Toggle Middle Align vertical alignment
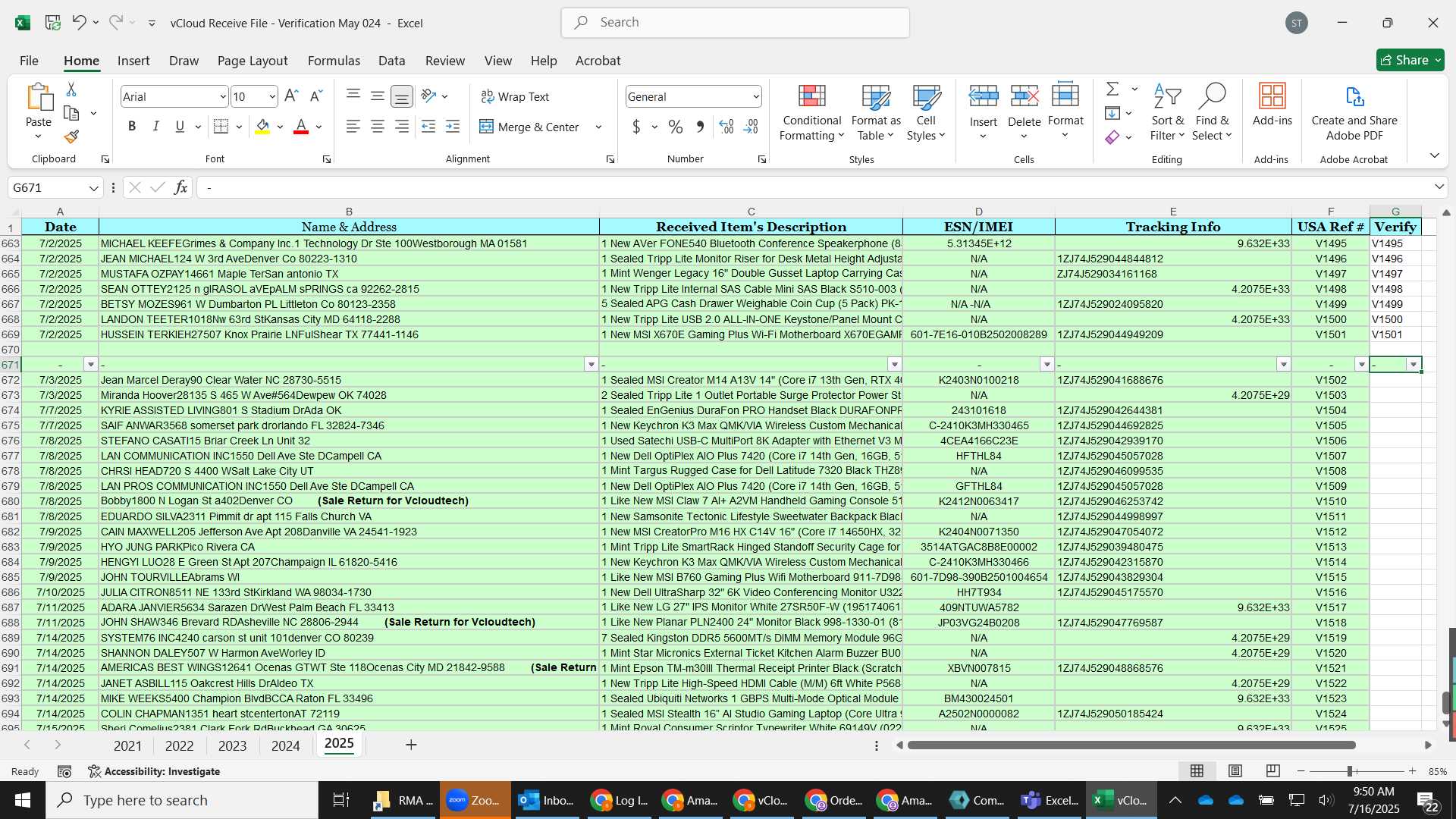 [x=378, y=96]
